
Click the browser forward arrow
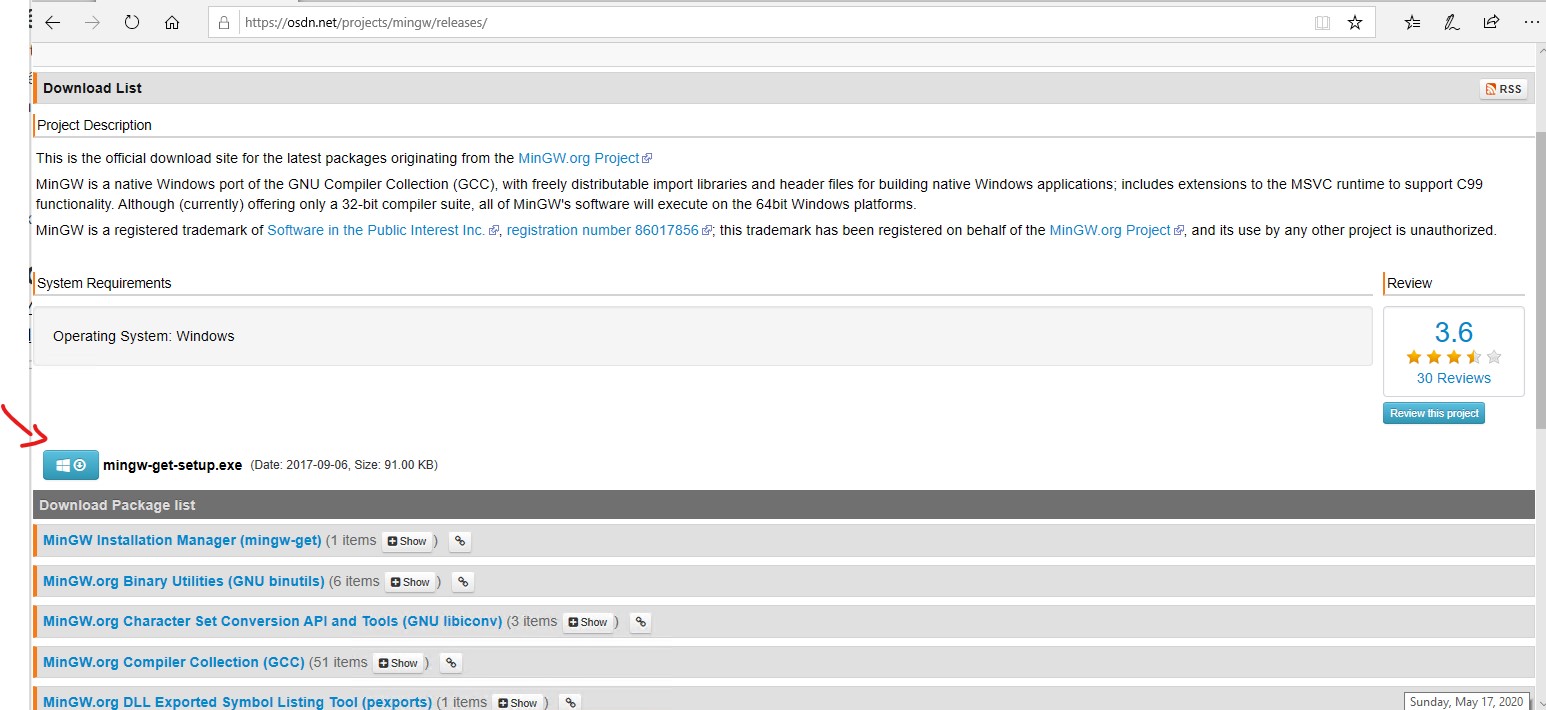click(x=93, y=22)
